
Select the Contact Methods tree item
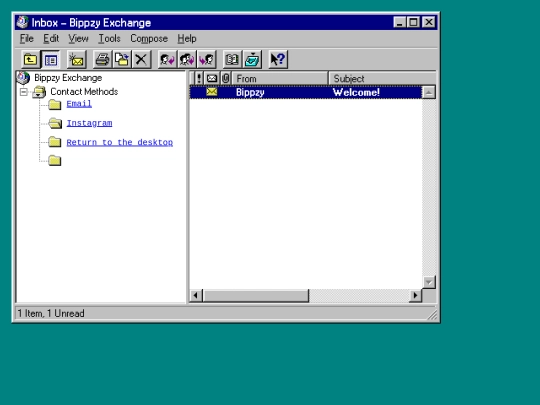[x=84, y=92]
